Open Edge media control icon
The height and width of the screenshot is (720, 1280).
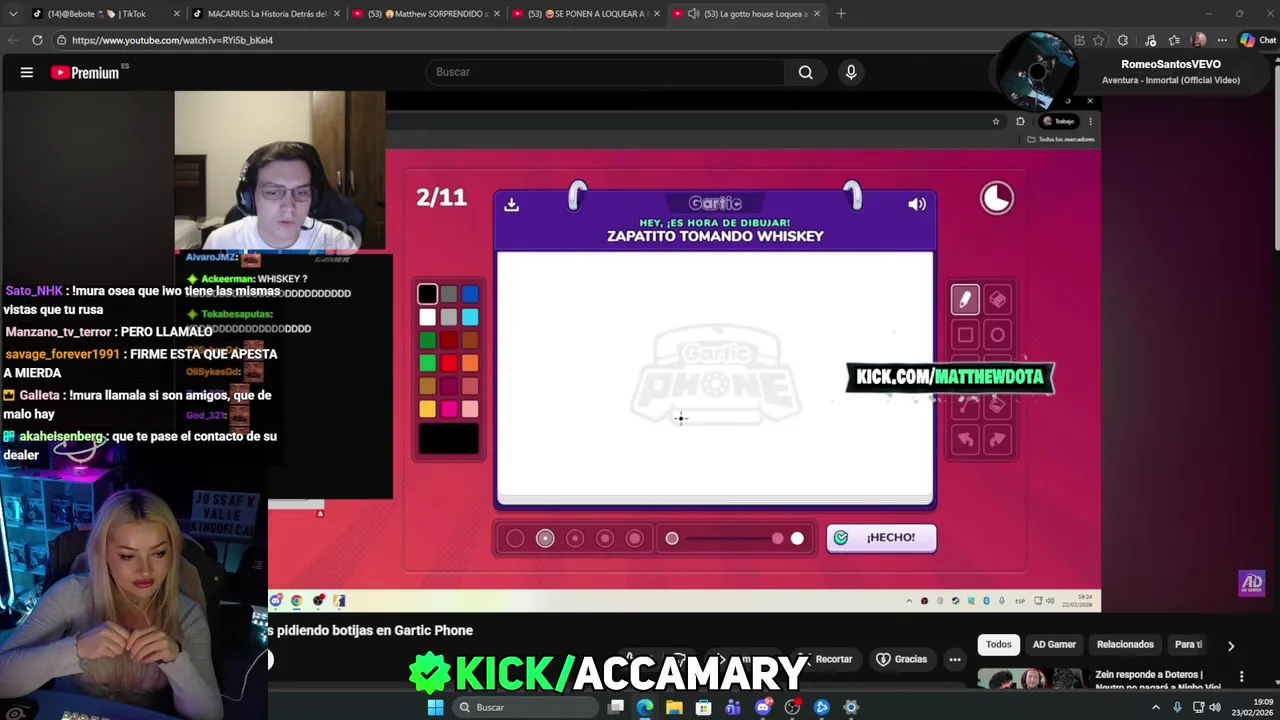click(1151, 40)
